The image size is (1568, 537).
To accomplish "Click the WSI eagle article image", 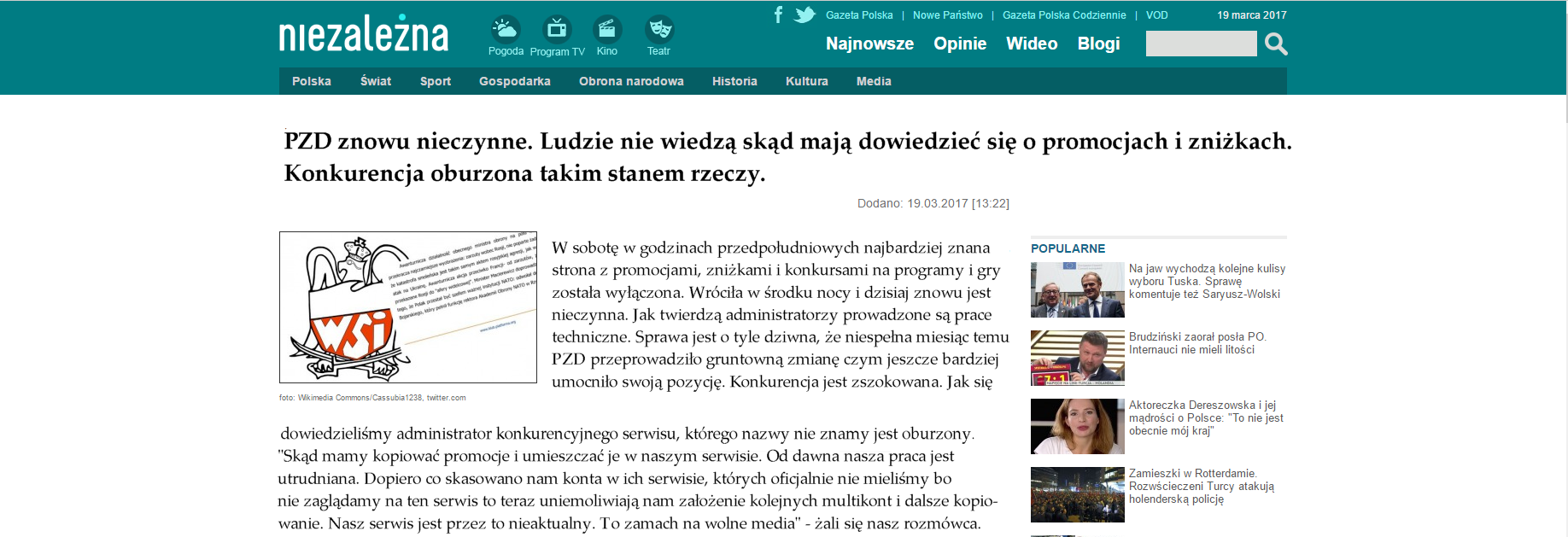I will point(408,307).
